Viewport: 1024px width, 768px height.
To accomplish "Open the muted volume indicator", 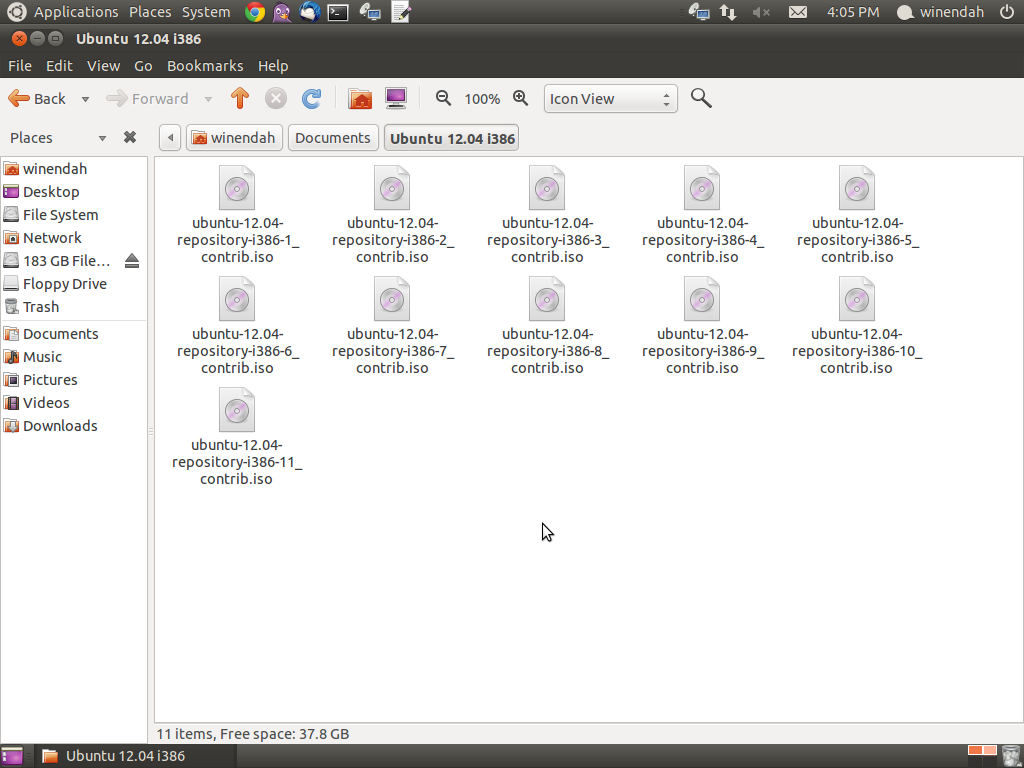I will point(761,12).
